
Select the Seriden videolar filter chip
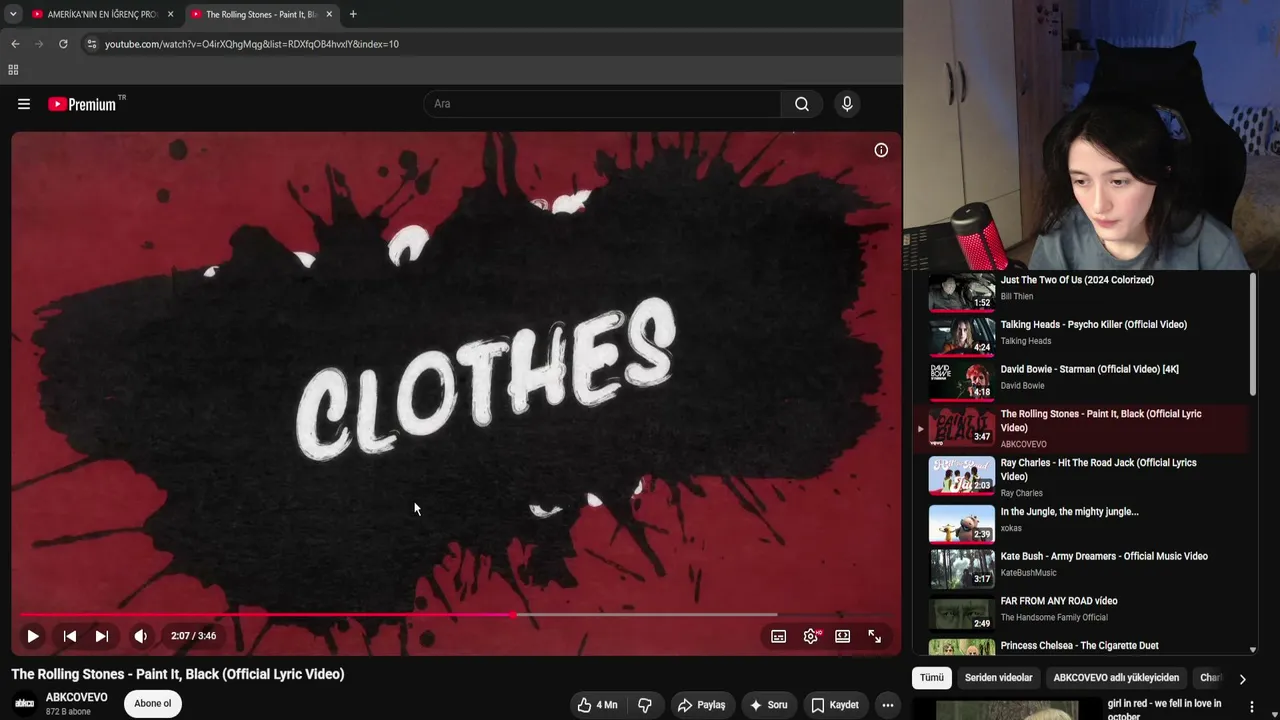tap(999, 678)
